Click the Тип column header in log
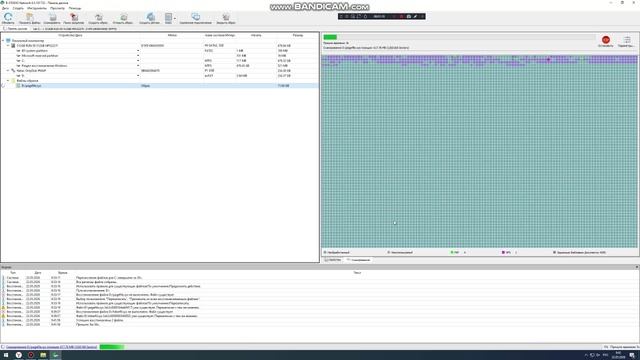640x360 pixels. click(x=13, y=272)
